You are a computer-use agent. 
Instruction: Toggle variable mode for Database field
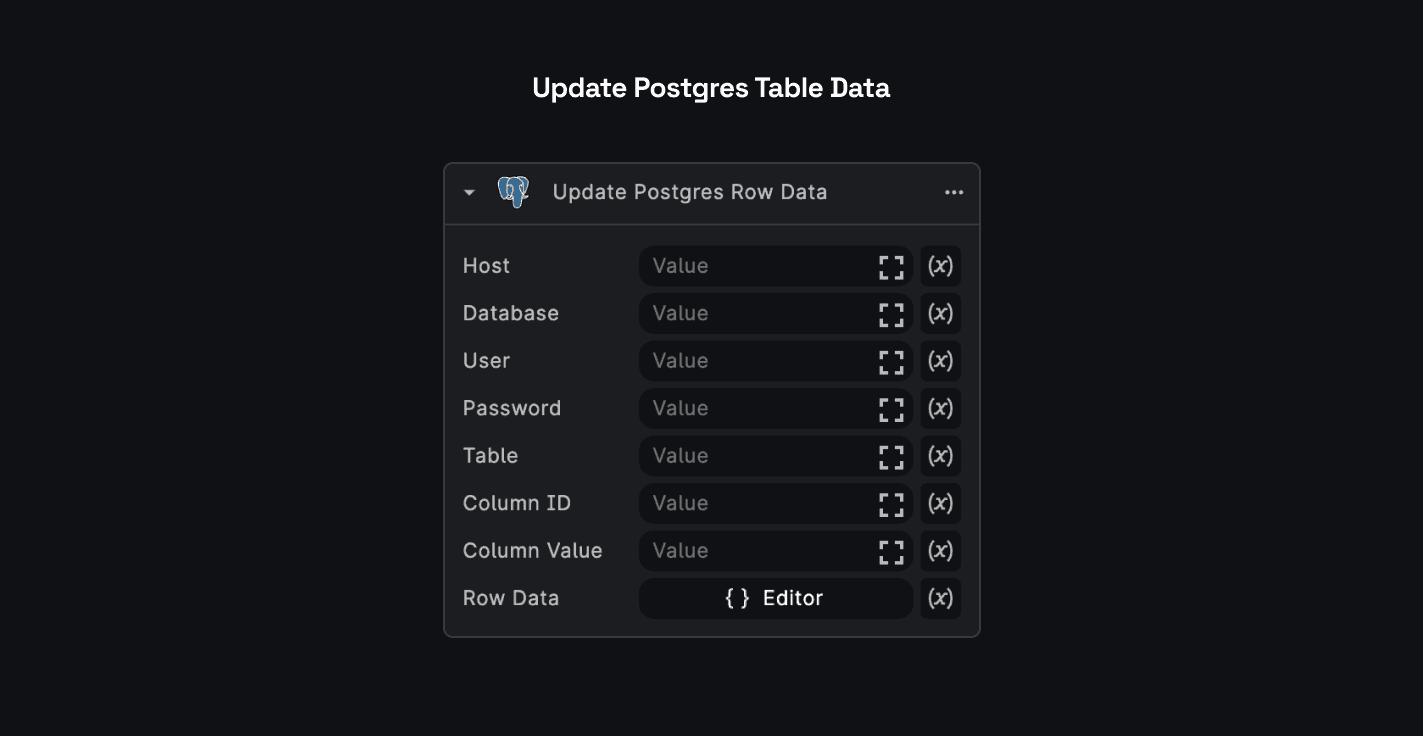pos(940,314)
